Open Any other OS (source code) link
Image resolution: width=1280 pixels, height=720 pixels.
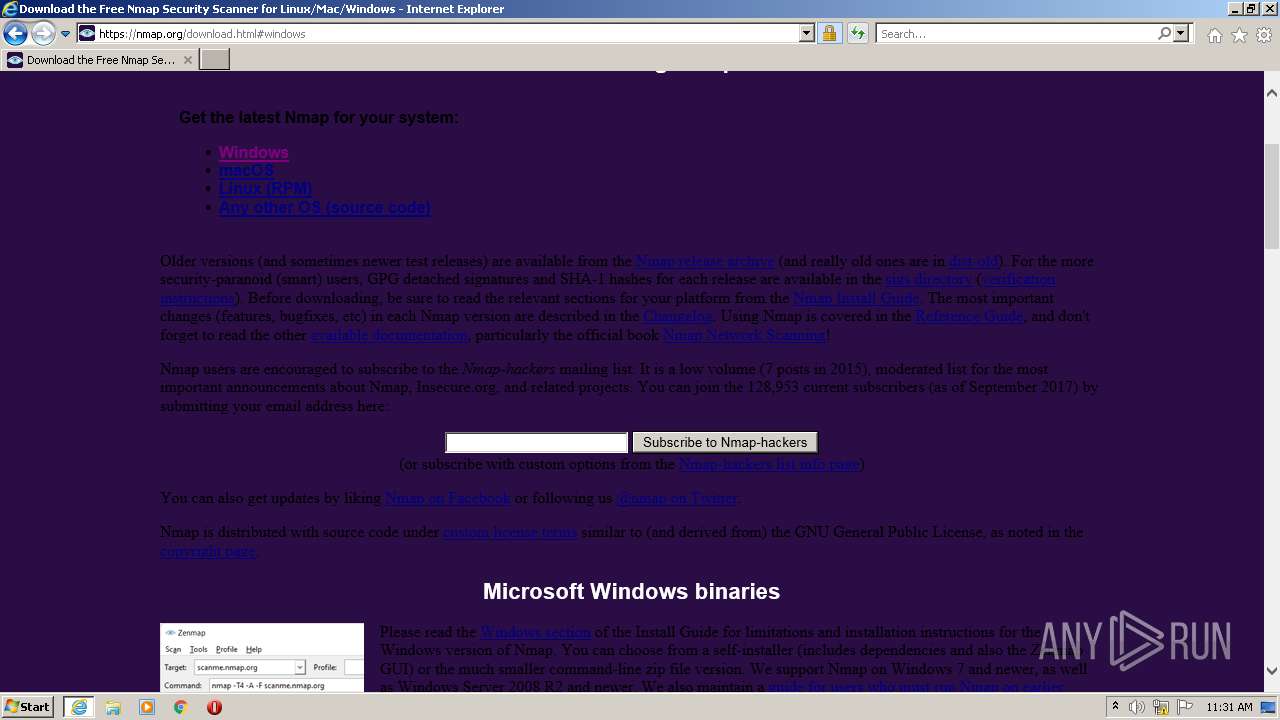pos(325,208)
